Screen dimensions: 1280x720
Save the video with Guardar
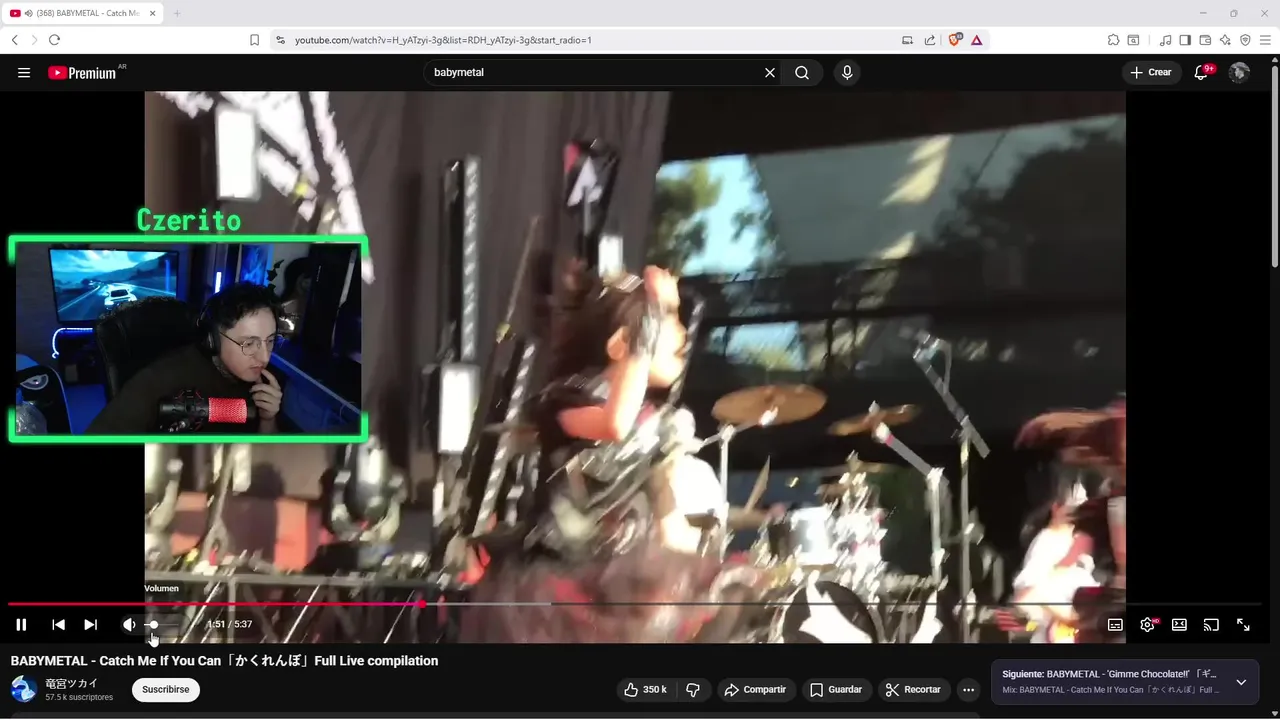[836, 690]
